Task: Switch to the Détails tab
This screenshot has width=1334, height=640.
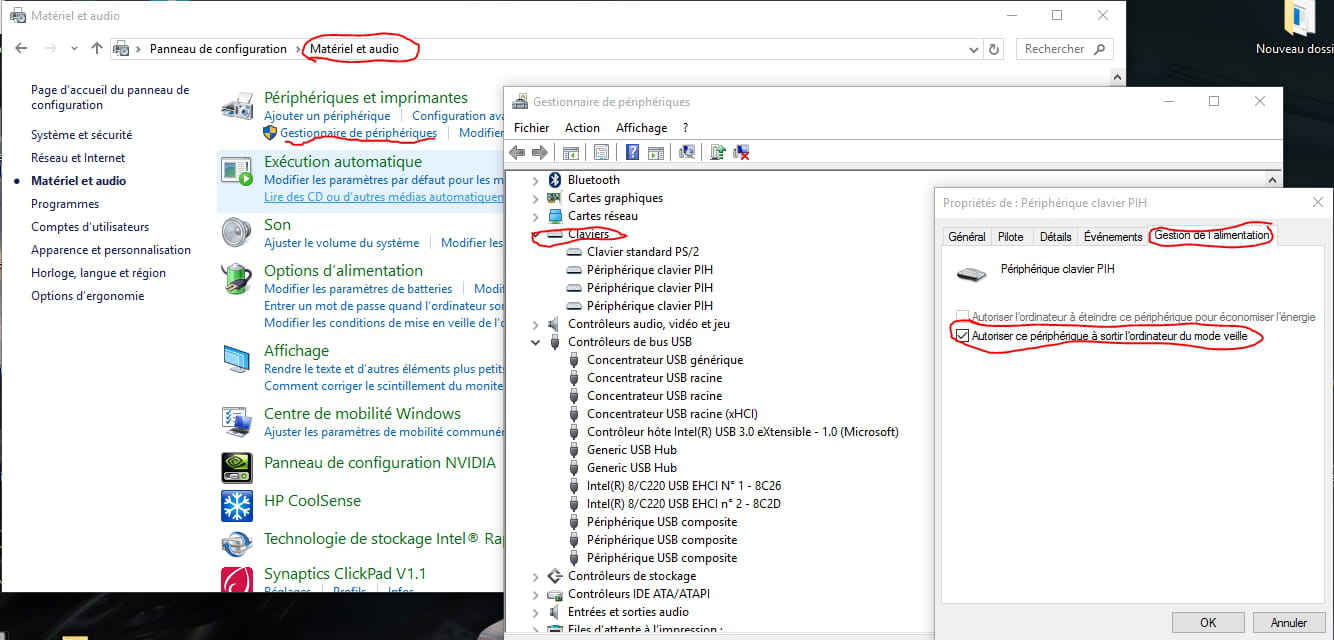Action: tap(1055, 237)
